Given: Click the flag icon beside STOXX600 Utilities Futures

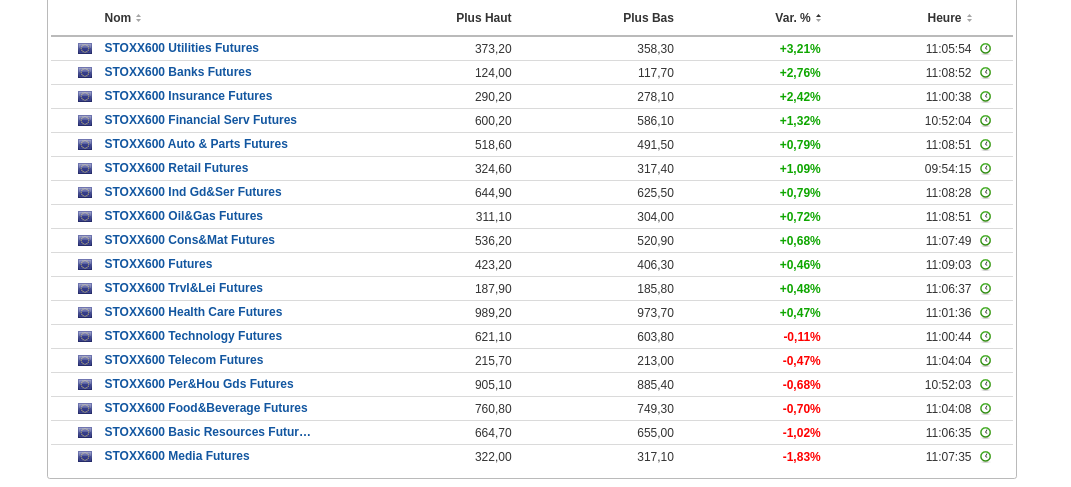Looking at the screenshot, I should pyautogui.click(x=85, y=49).
